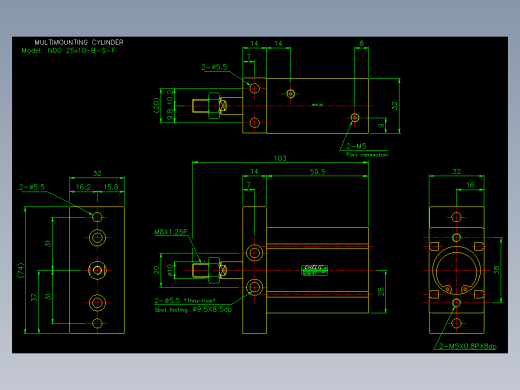Click the 103 overall length dimension
The height and width of the screenshot is (390, 520).
coord(280,158)
